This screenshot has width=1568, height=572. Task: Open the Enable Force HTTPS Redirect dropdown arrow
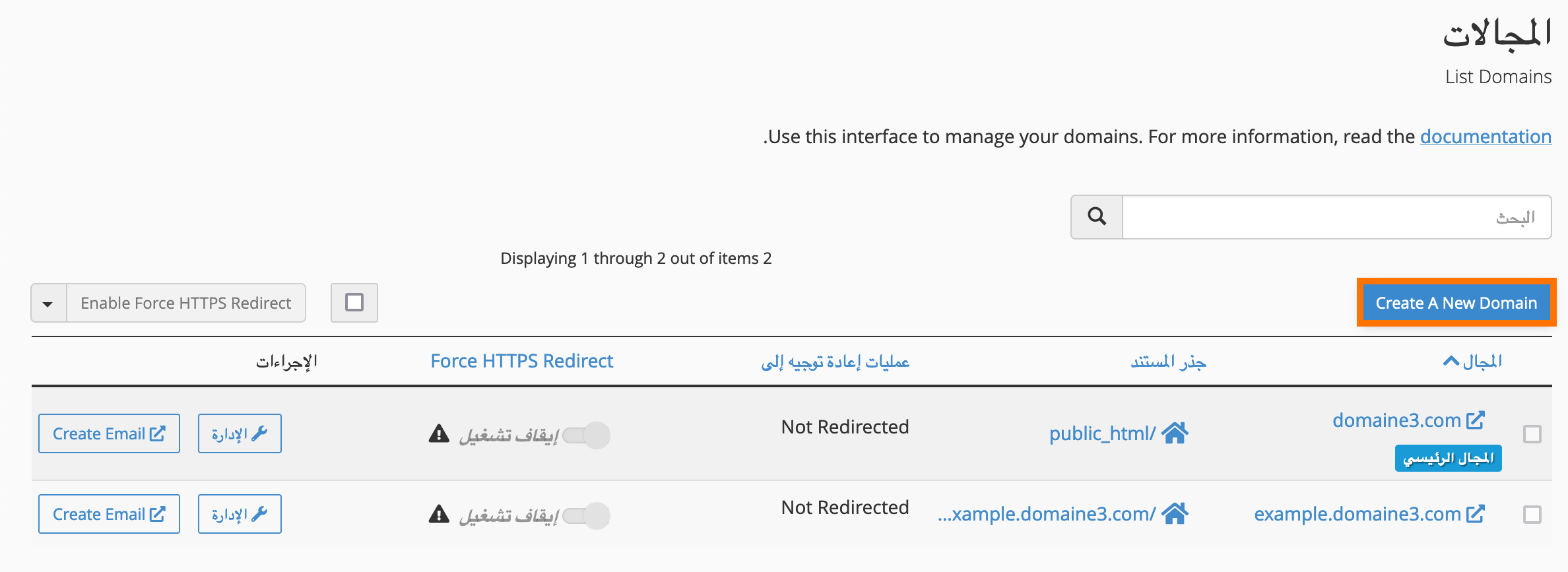(48, 303)
